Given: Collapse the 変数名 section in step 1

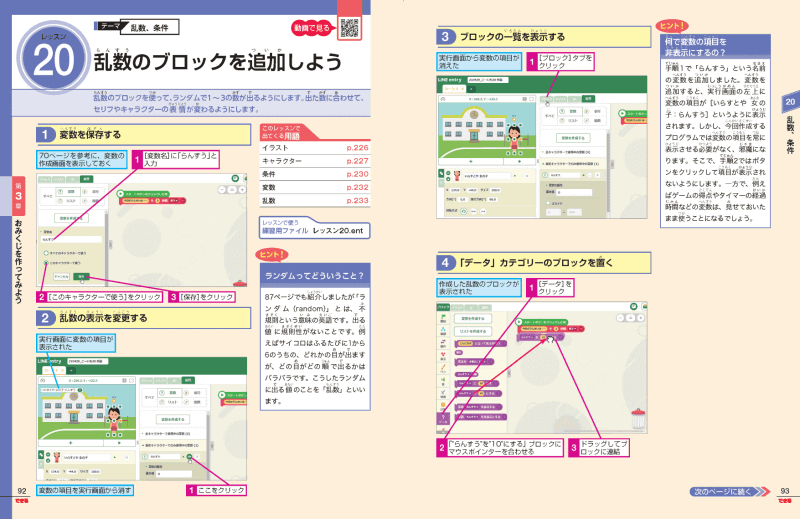Looking at the screenshot, I should click(41, 231).
